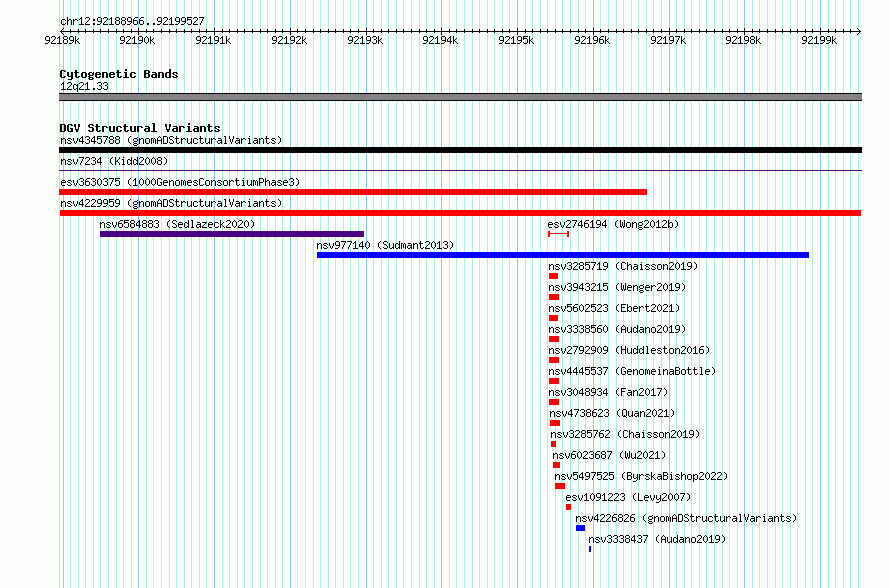This screenshot has height=588, width=890.
Task: Click red glyph under esv1091223
Action: 569,507
